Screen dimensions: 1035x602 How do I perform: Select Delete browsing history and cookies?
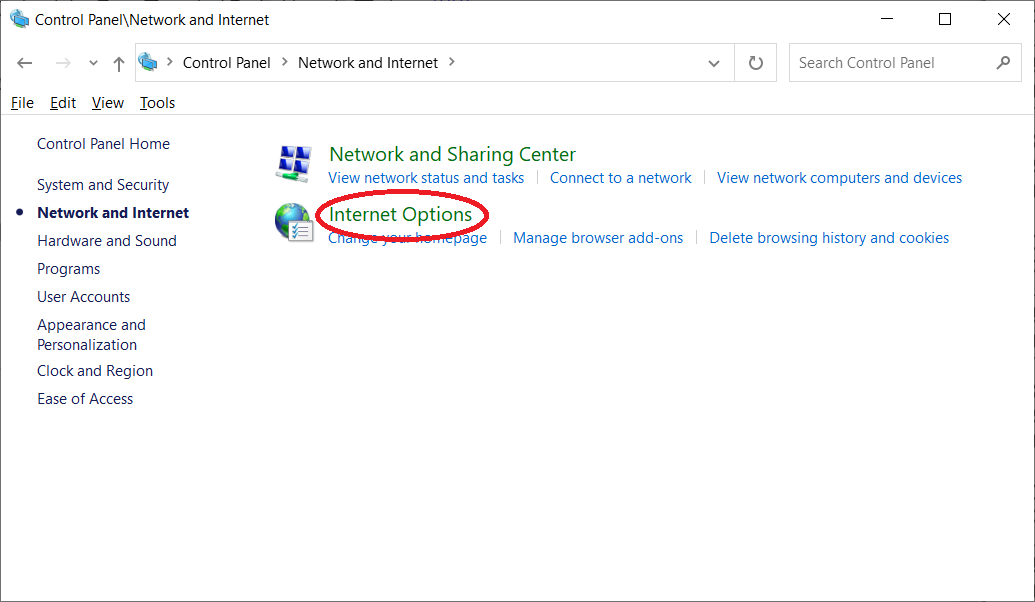[x=829, y=238]
